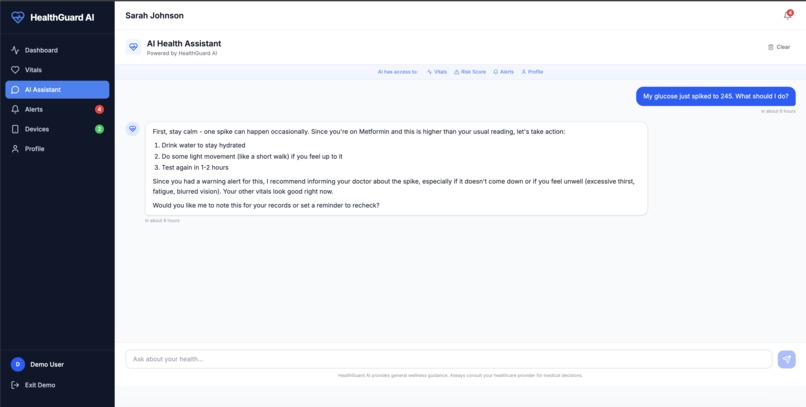Exit the demo session
Screen dimensions: 806x407
coord(33,385)
